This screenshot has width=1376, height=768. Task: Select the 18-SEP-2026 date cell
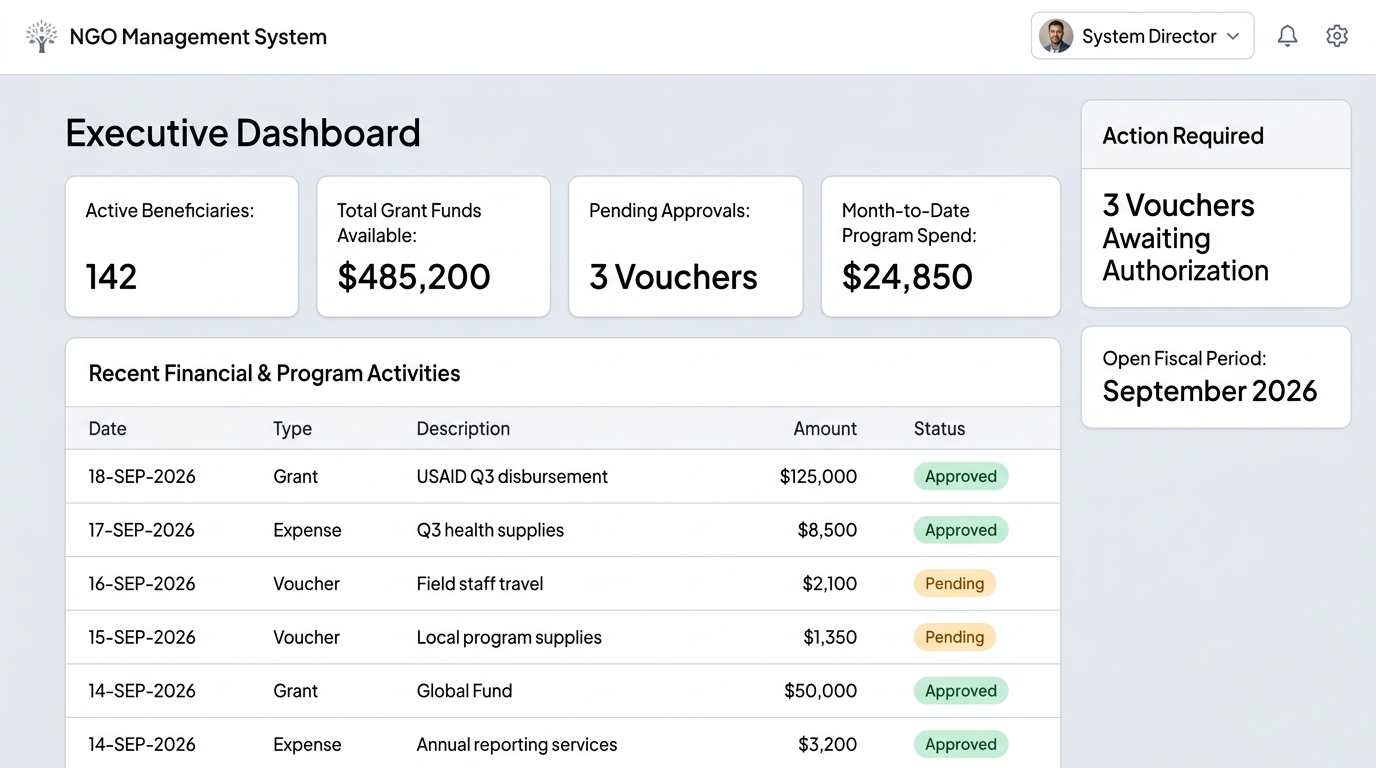[x=142, y=477]
